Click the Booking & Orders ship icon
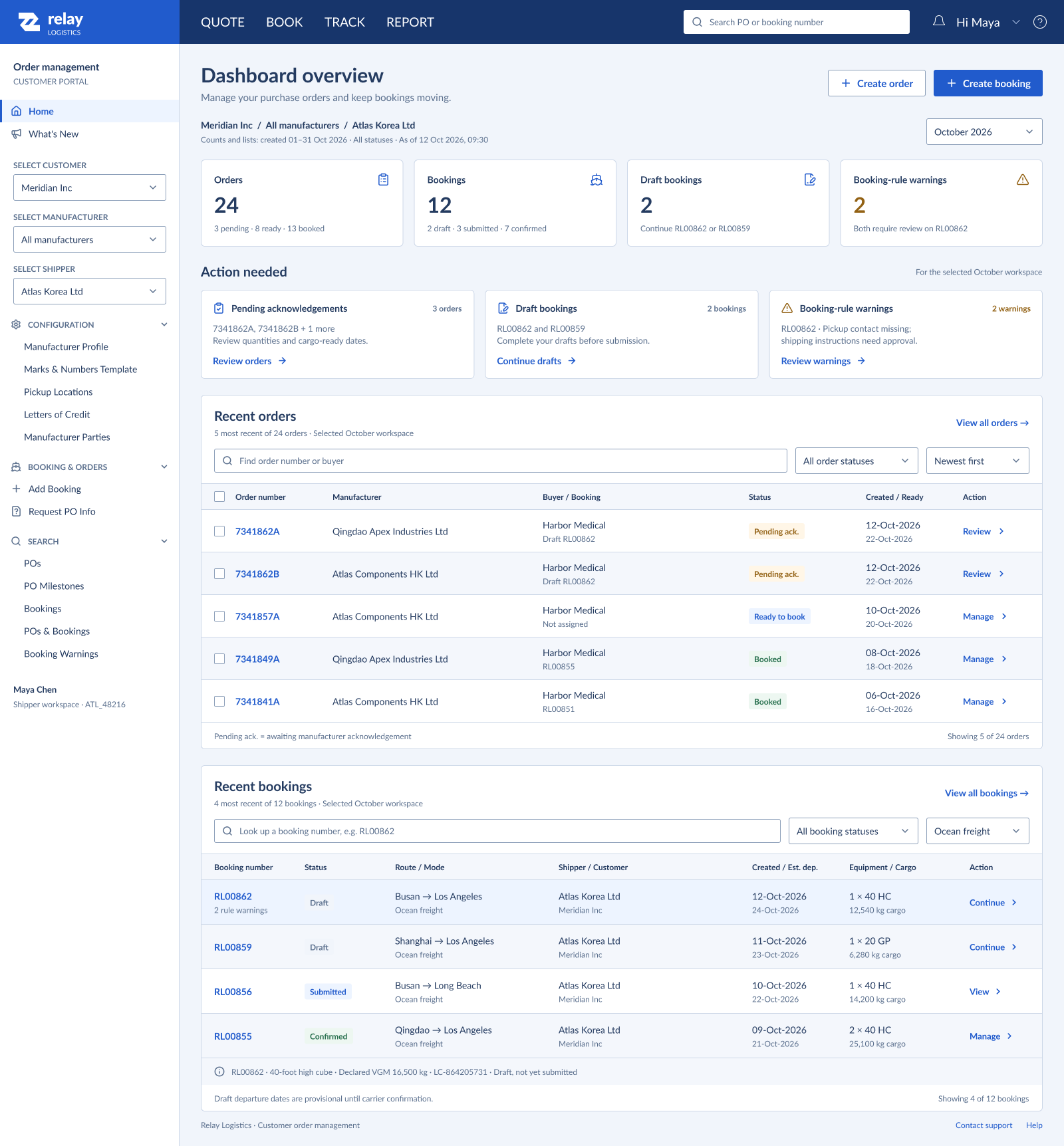The width and height of the screenshot is (1064, 1146). pos(16,467)
